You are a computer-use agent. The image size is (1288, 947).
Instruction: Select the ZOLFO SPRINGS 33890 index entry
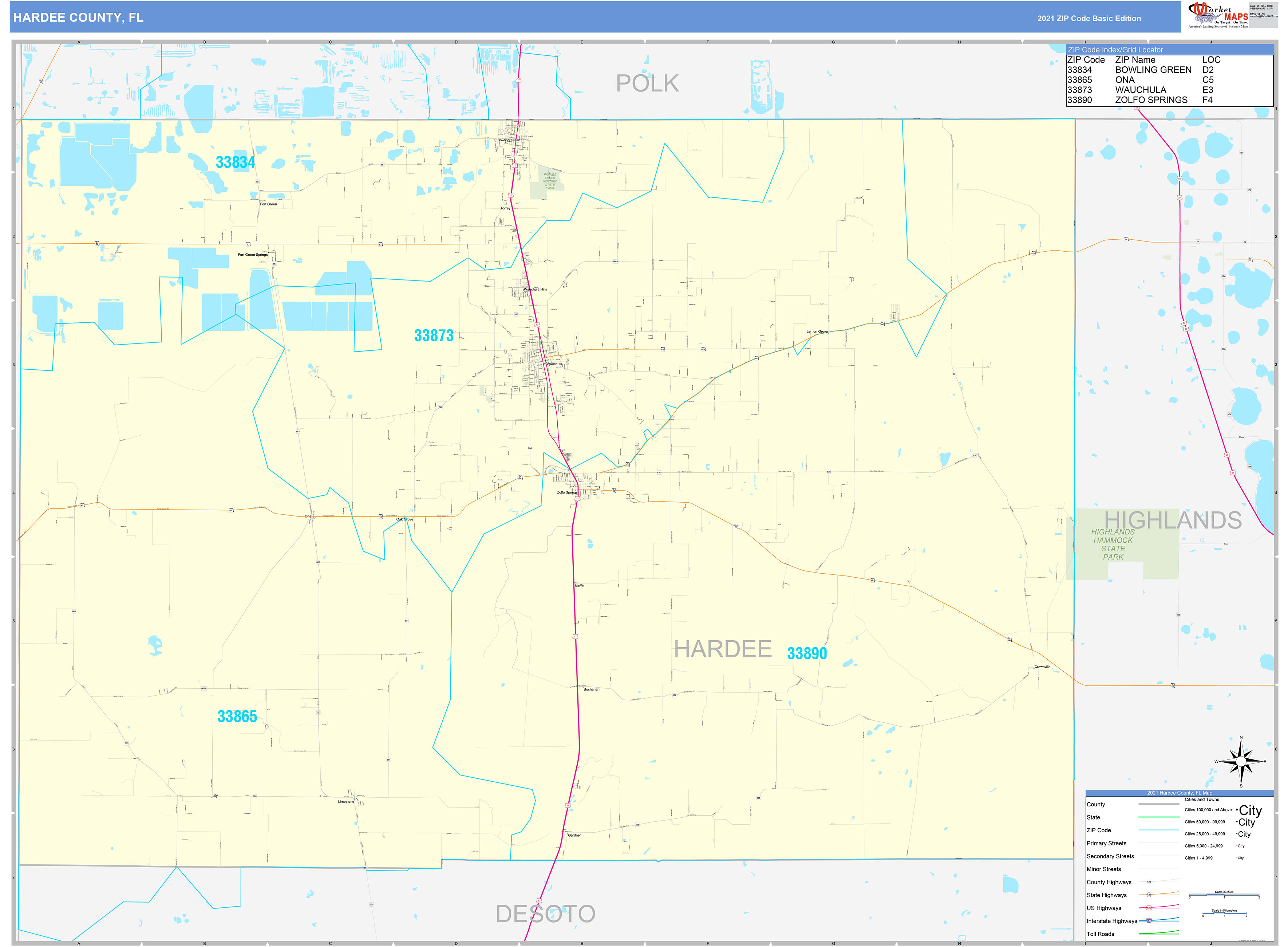pyautogui.click(x=1151, y=100)
